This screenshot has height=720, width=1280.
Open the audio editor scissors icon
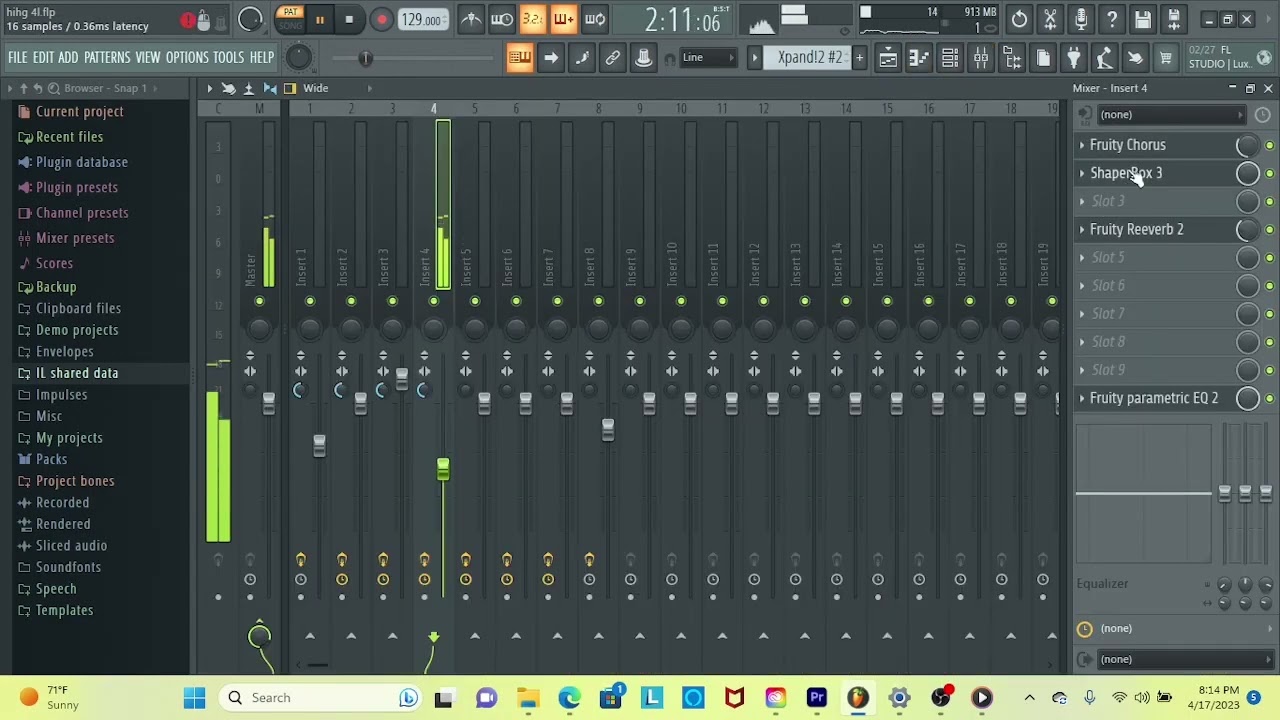[x=1050, y=19]
